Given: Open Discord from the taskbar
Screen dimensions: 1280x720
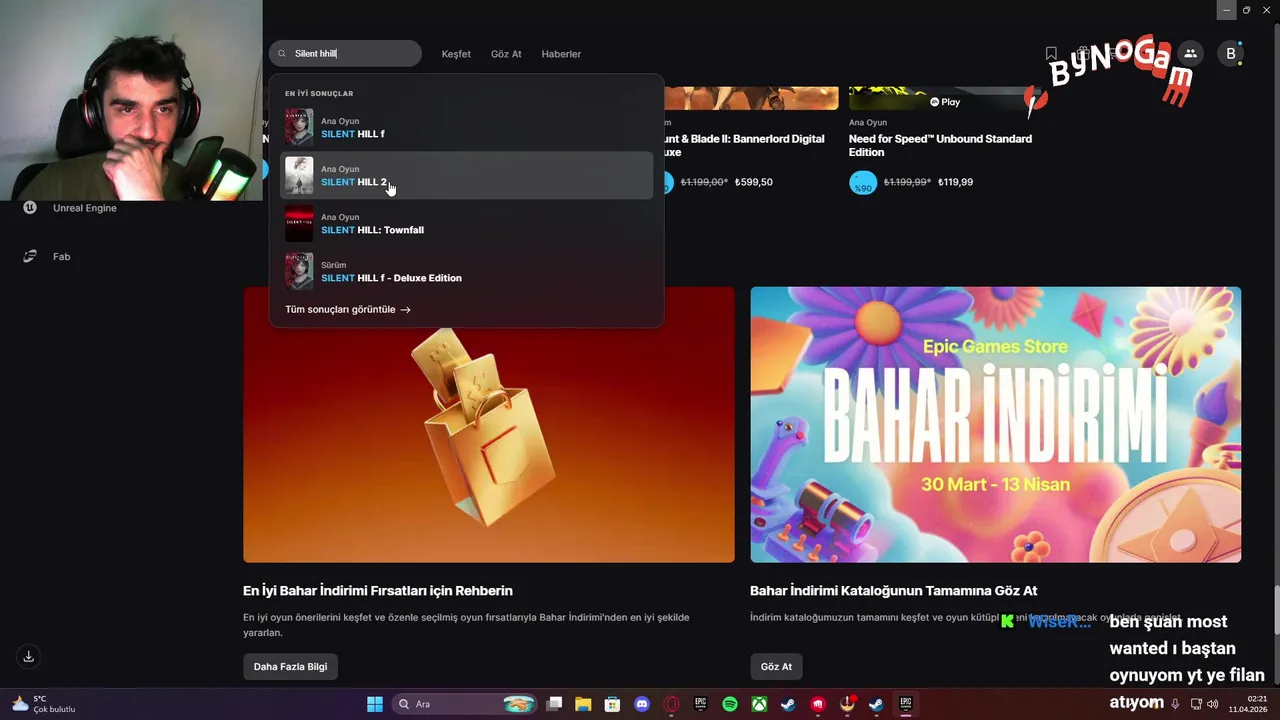Looking at the screenshot, I should pyautogui.click(x=642, y=704).
